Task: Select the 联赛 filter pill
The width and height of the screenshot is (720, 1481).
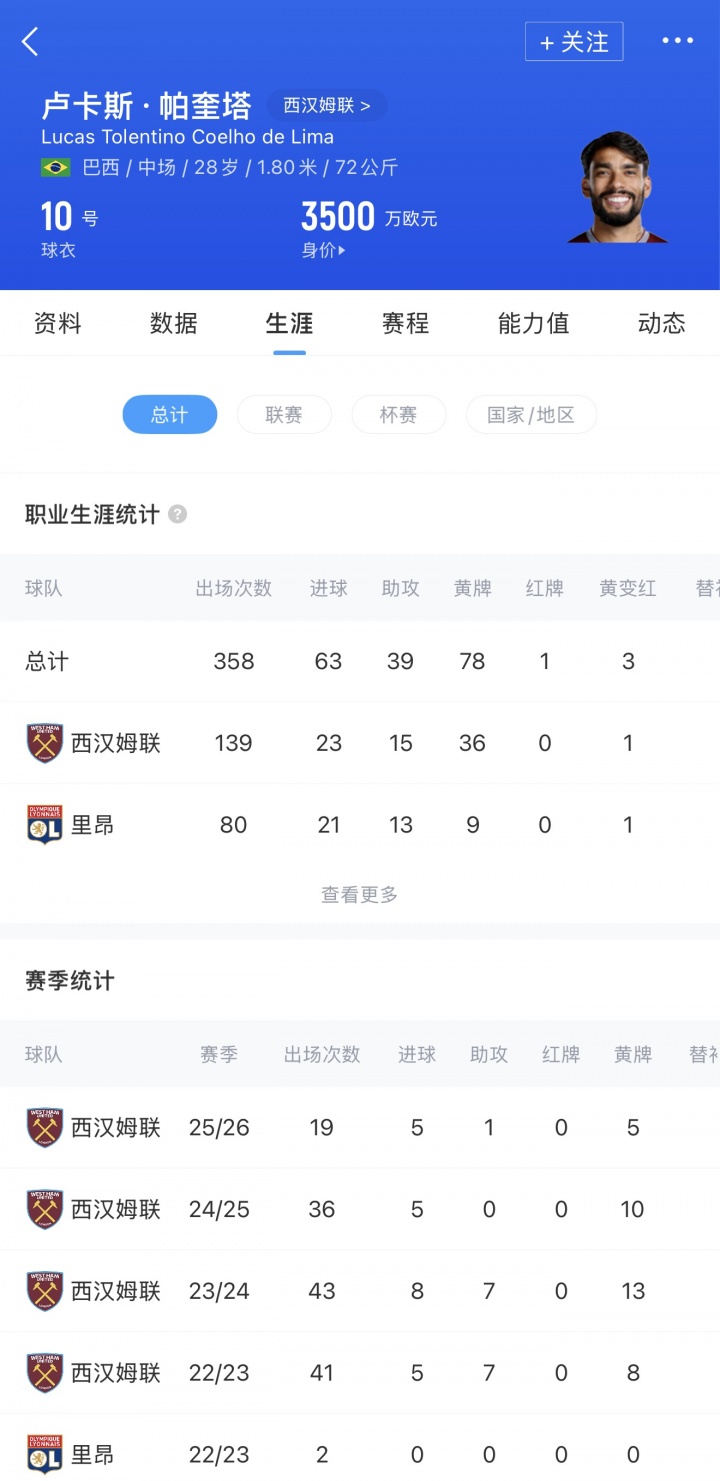Action: (x=284, y=415)
